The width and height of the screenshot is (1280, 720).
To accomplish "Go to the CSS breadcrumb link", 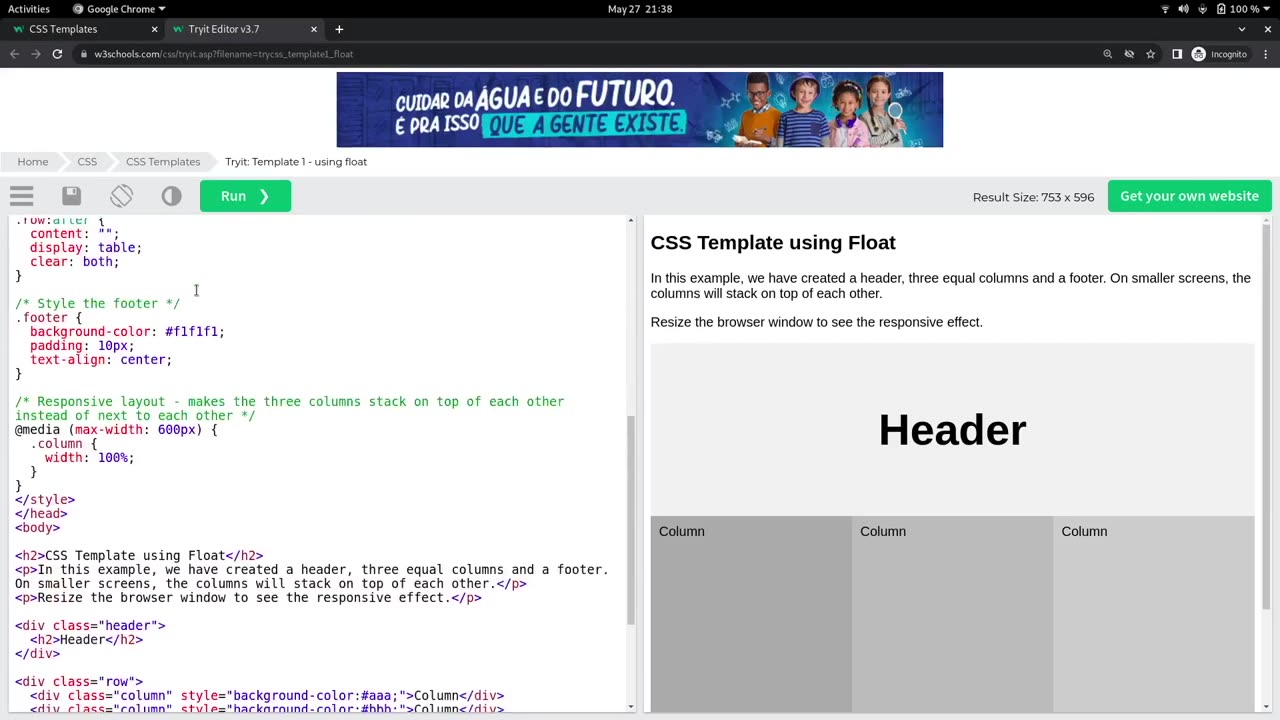I will tap(87, 161).
